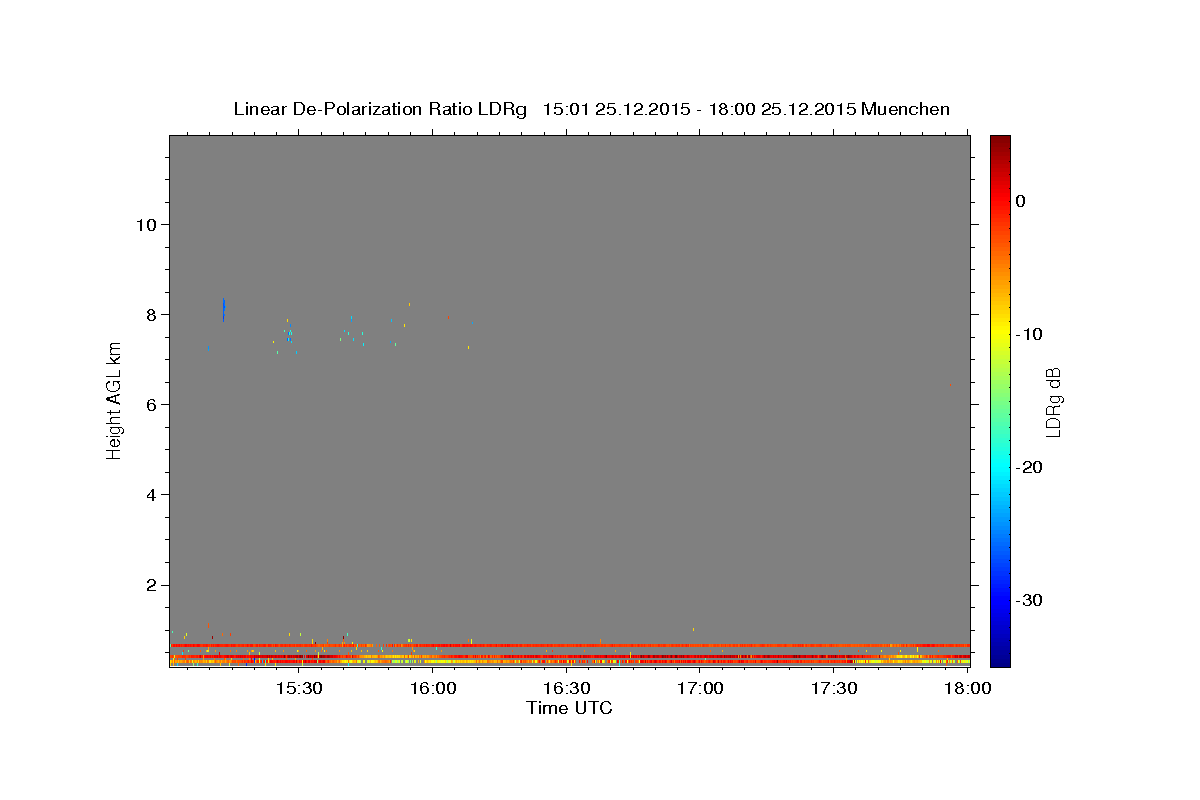Click the plot title mentioning Muenchen
The height and width of the screenshot is (800, 1200).
(591, 109)
